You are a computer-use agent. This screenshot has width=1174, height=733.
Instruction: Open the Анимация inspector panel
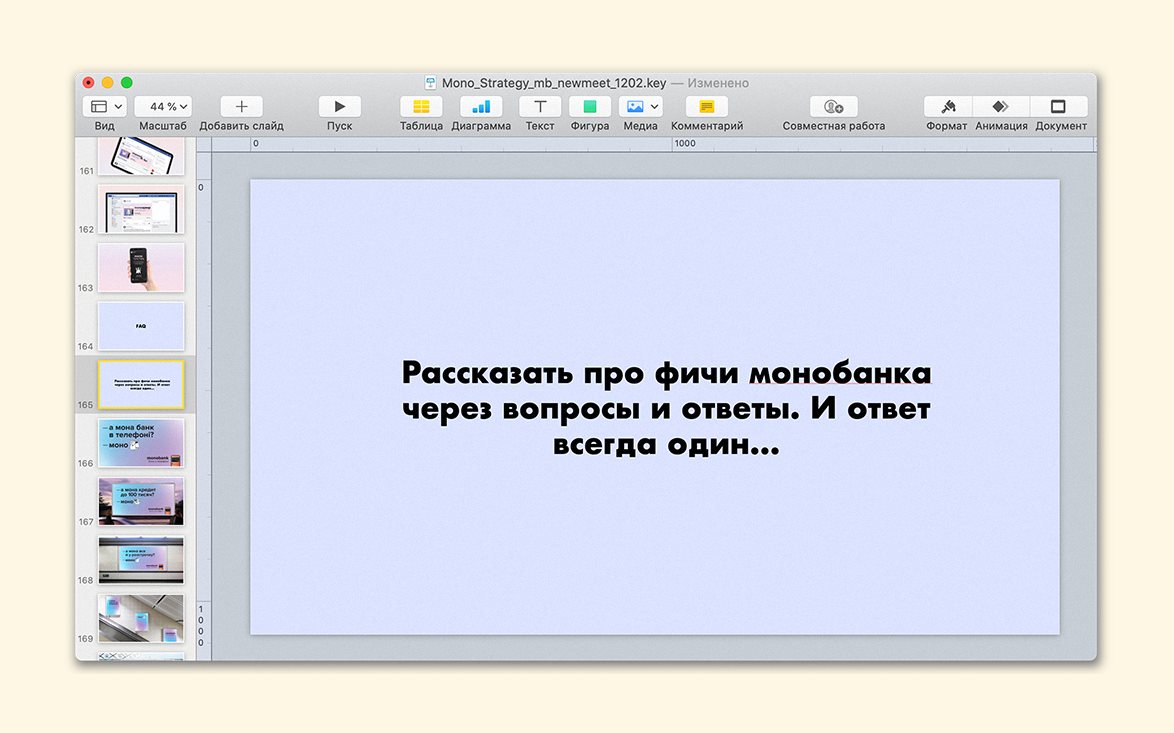click(1001, 106)
